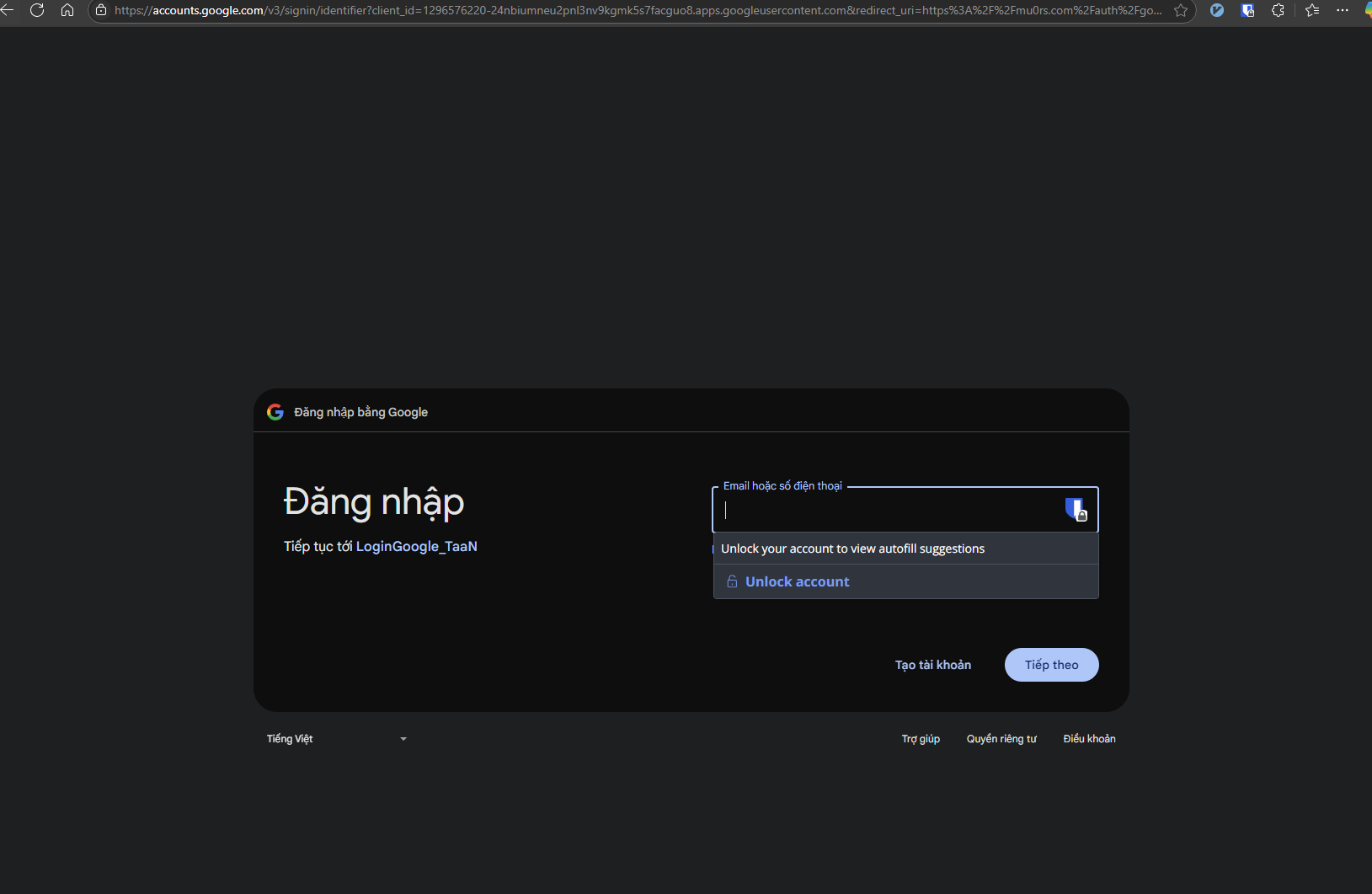Open the Bitwarden extension in the toolbar

tap(1249, 11)
